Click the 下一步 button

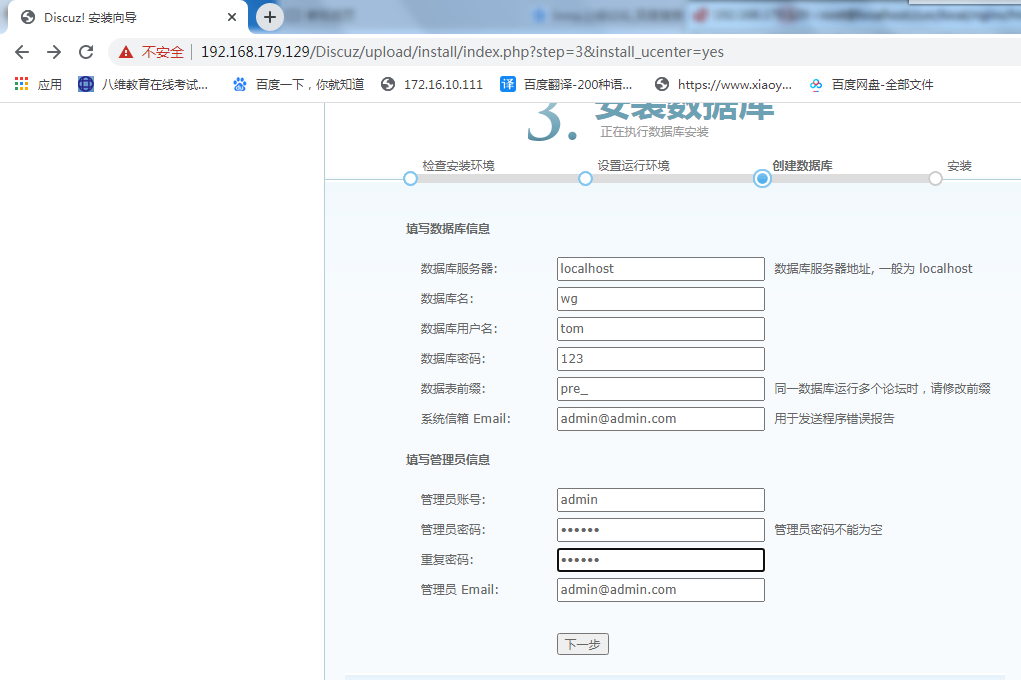(x=582, y=644)
